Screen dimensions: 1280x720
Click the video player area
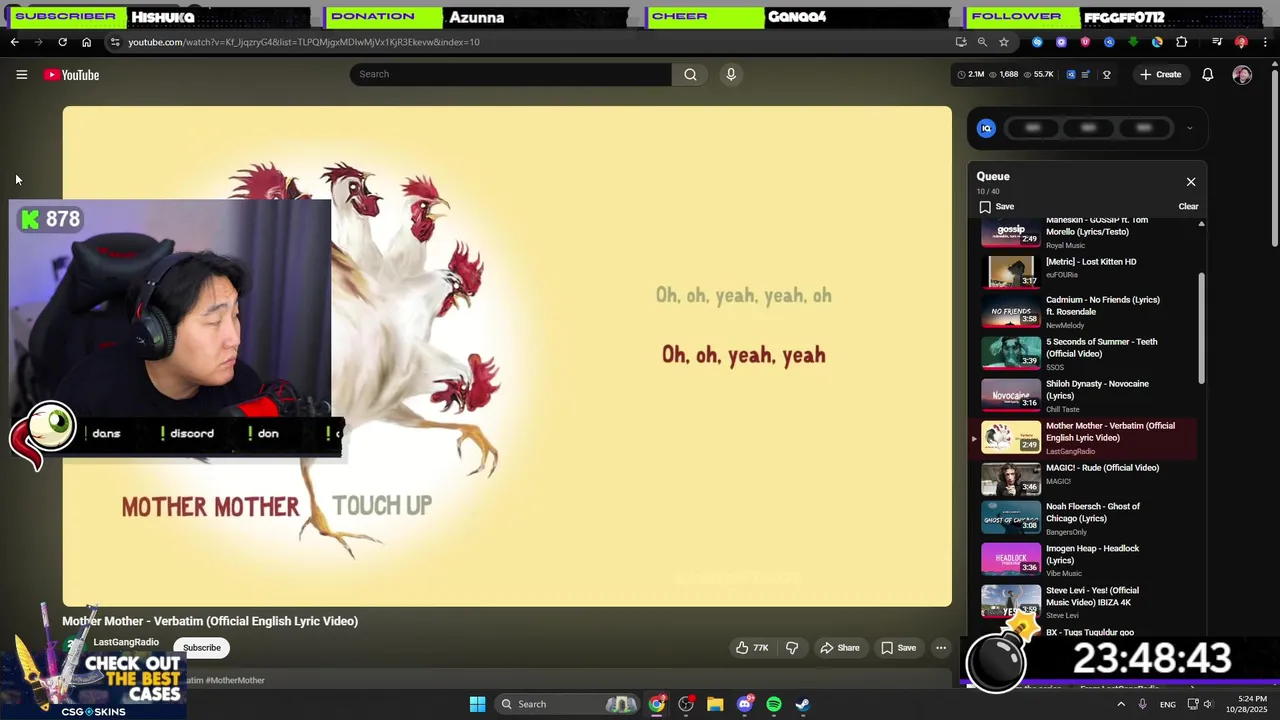click(x=507, y=356)
